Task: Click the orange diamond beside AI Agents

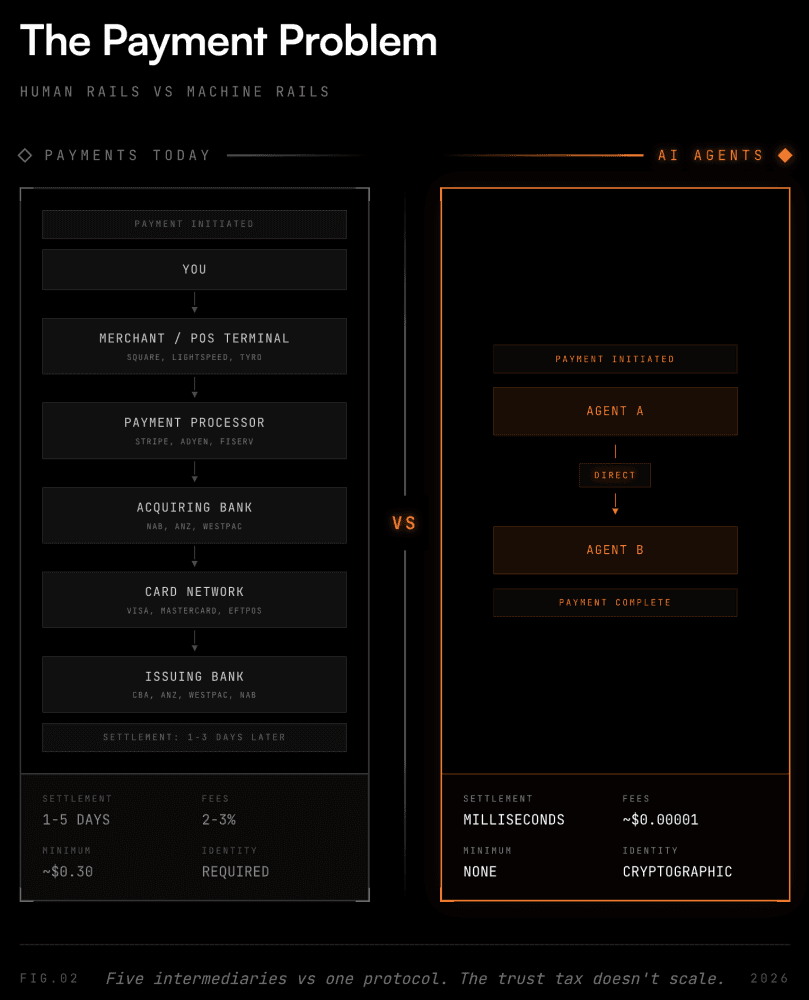Action: pos(785,155)
